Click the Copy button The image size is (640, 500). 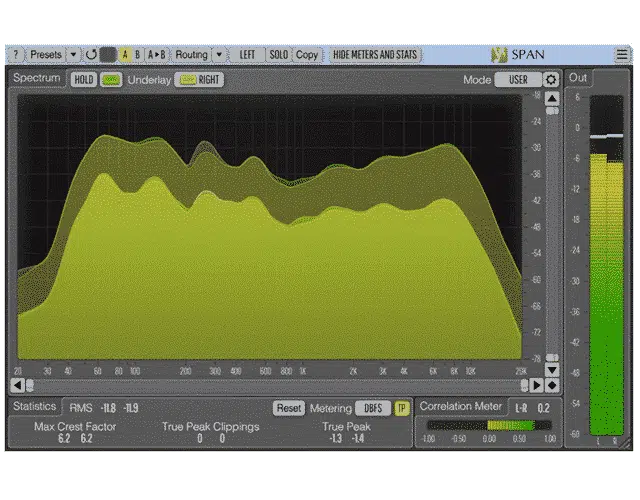coord(307,54)
